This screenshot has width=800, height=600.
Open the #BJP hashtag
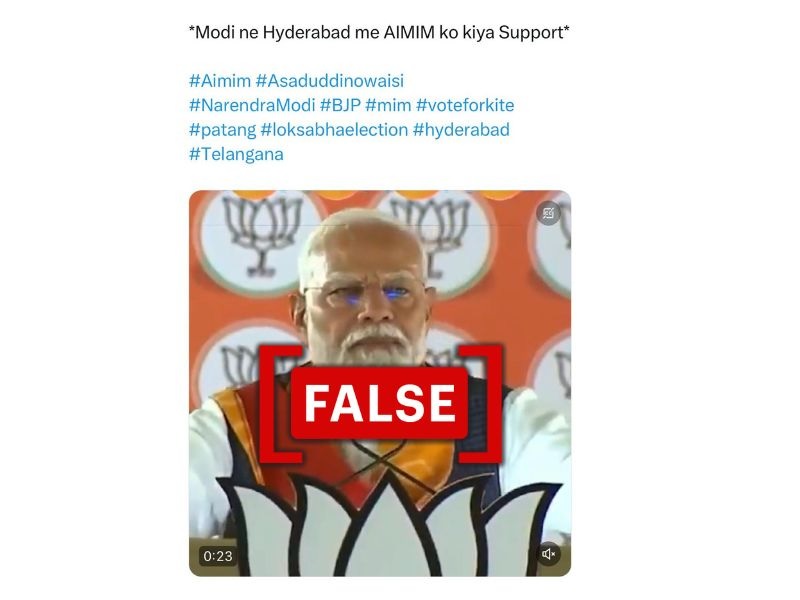point(340,105)
